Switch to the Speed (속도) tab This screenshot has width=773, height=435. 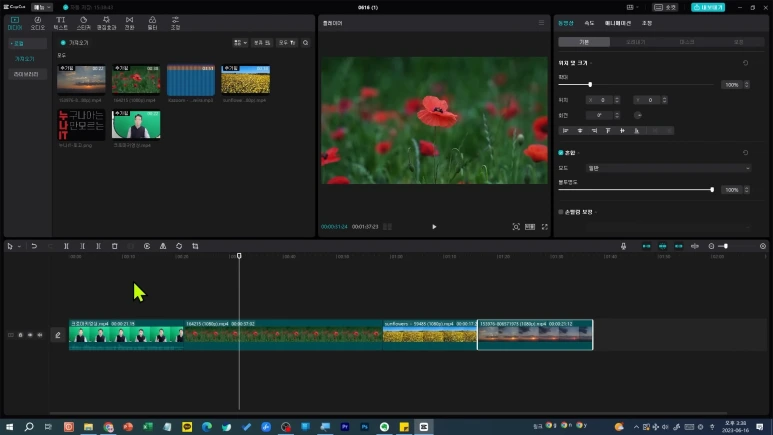(589, 22)
